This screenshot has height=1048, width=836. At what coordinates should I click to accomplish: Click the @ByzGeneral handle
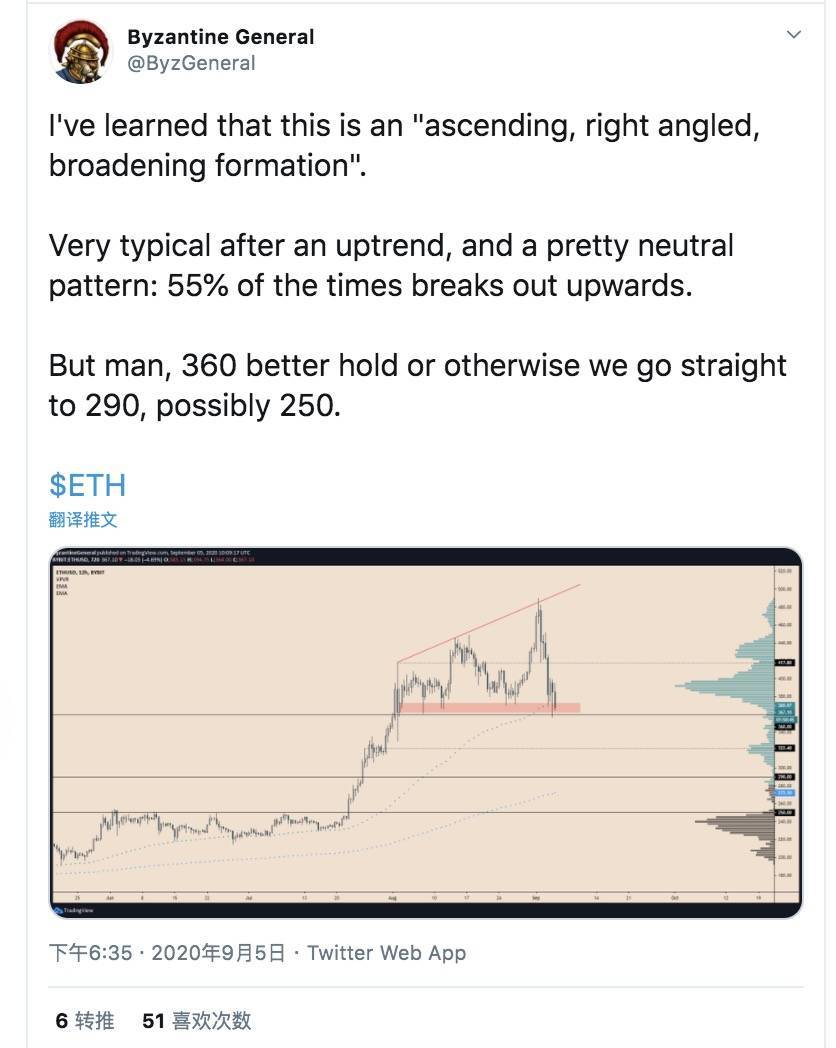click(191, 63)
